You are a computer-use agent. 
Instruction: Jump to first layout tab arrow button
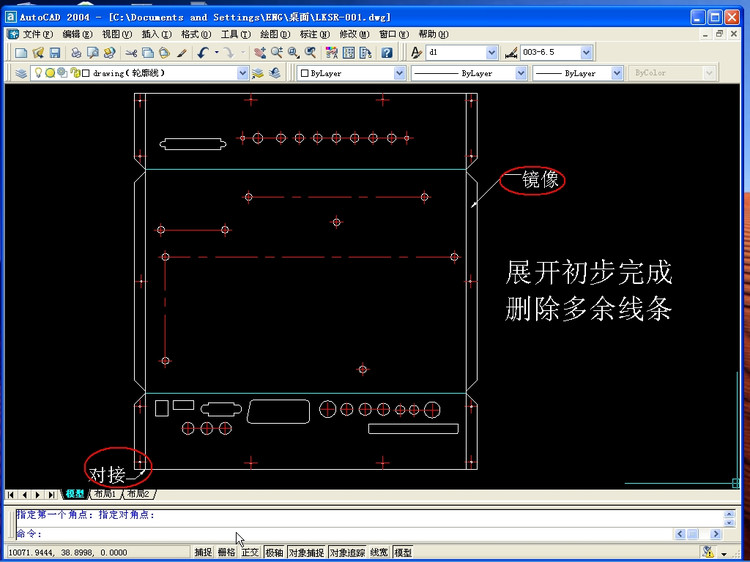click(x=11, y=495)
